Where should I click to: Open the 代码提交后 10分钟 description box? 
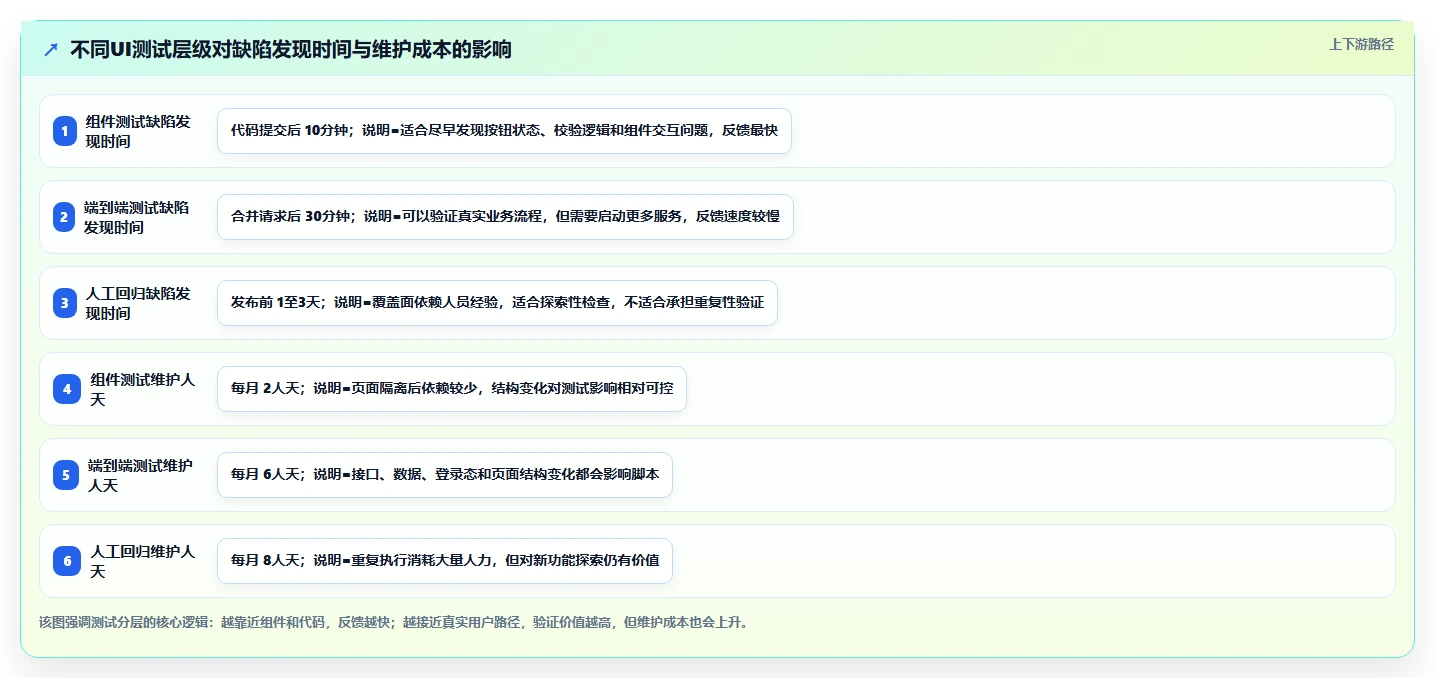tap(504, 131)
